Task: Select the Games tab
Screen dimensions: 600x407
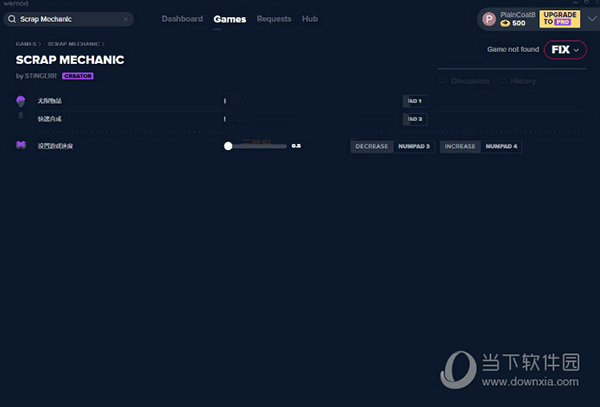Action: tap(230, 19)
